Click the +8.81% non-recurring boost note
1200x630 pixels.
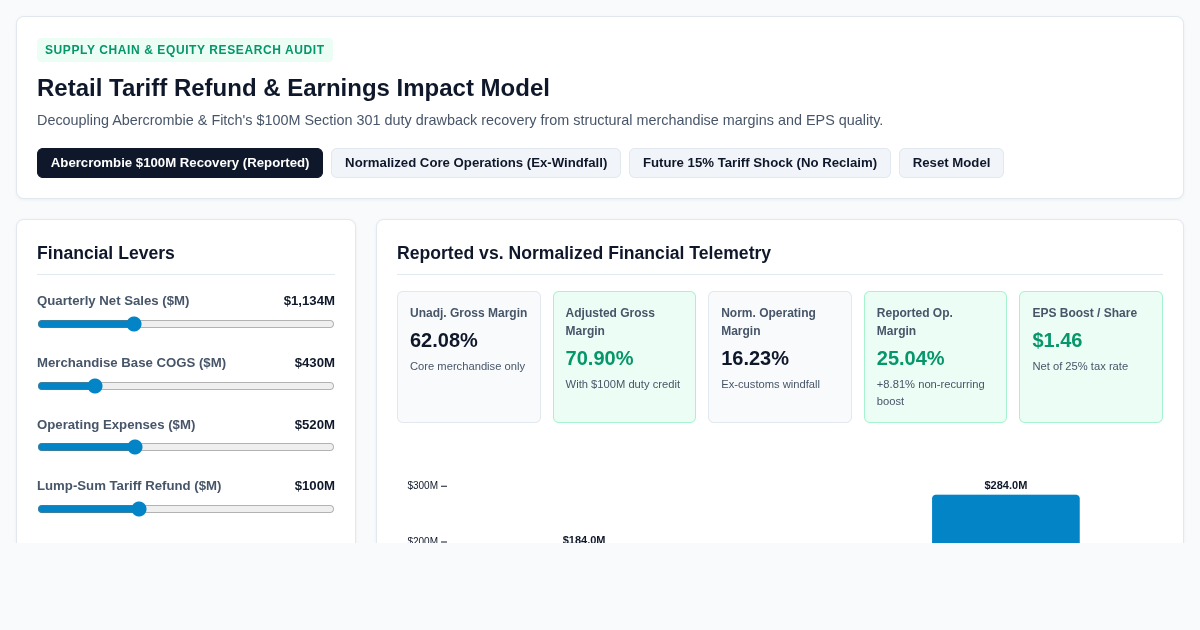[931, 393]
